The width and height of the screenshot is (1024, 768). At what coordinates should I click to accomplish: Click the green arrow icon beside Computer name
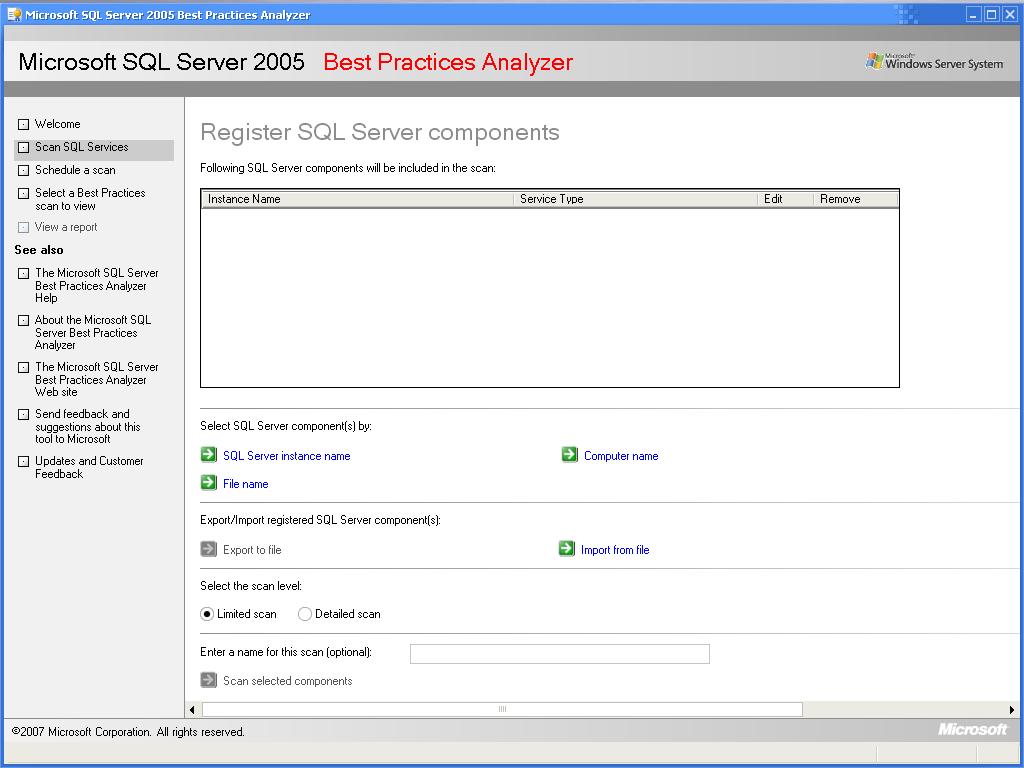coord(569,455)
